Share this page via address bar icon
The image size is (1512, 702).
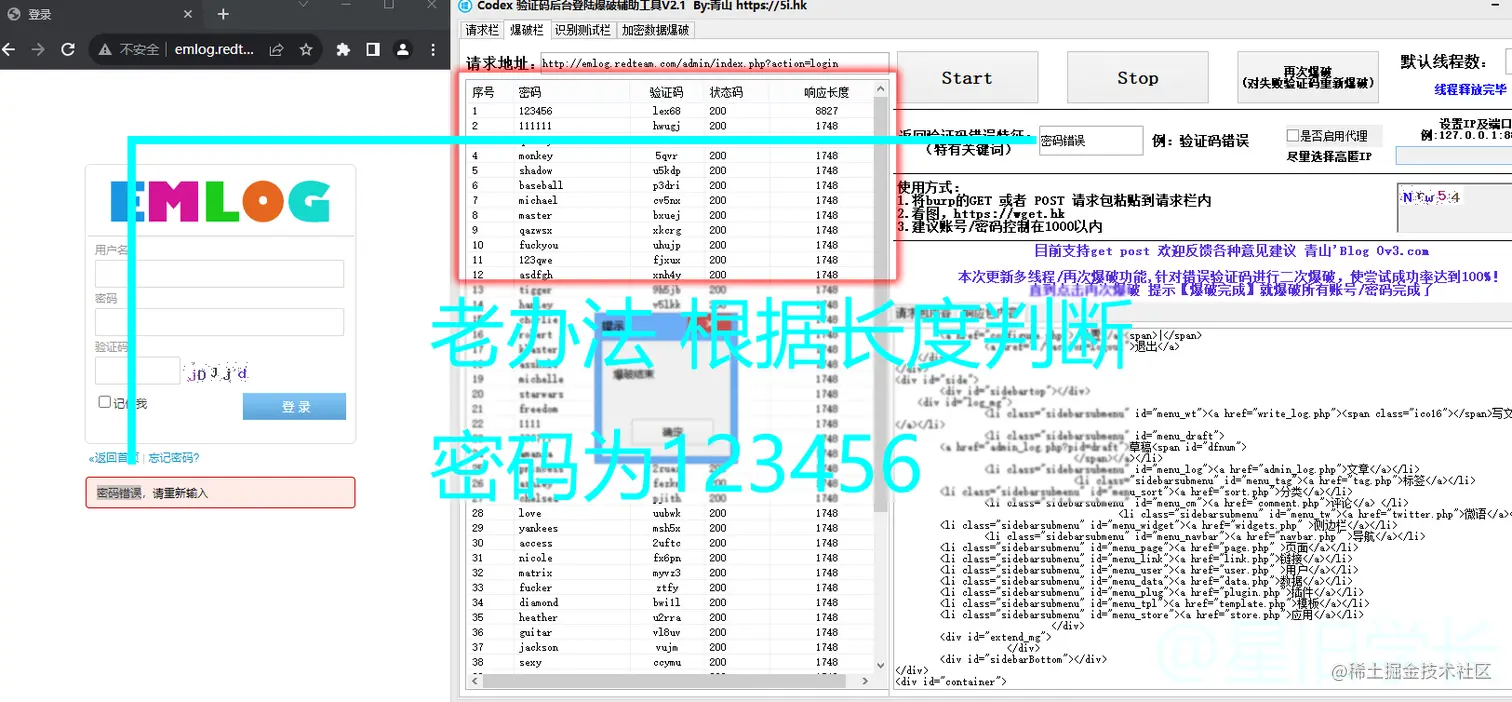click(x=275, y=49)
